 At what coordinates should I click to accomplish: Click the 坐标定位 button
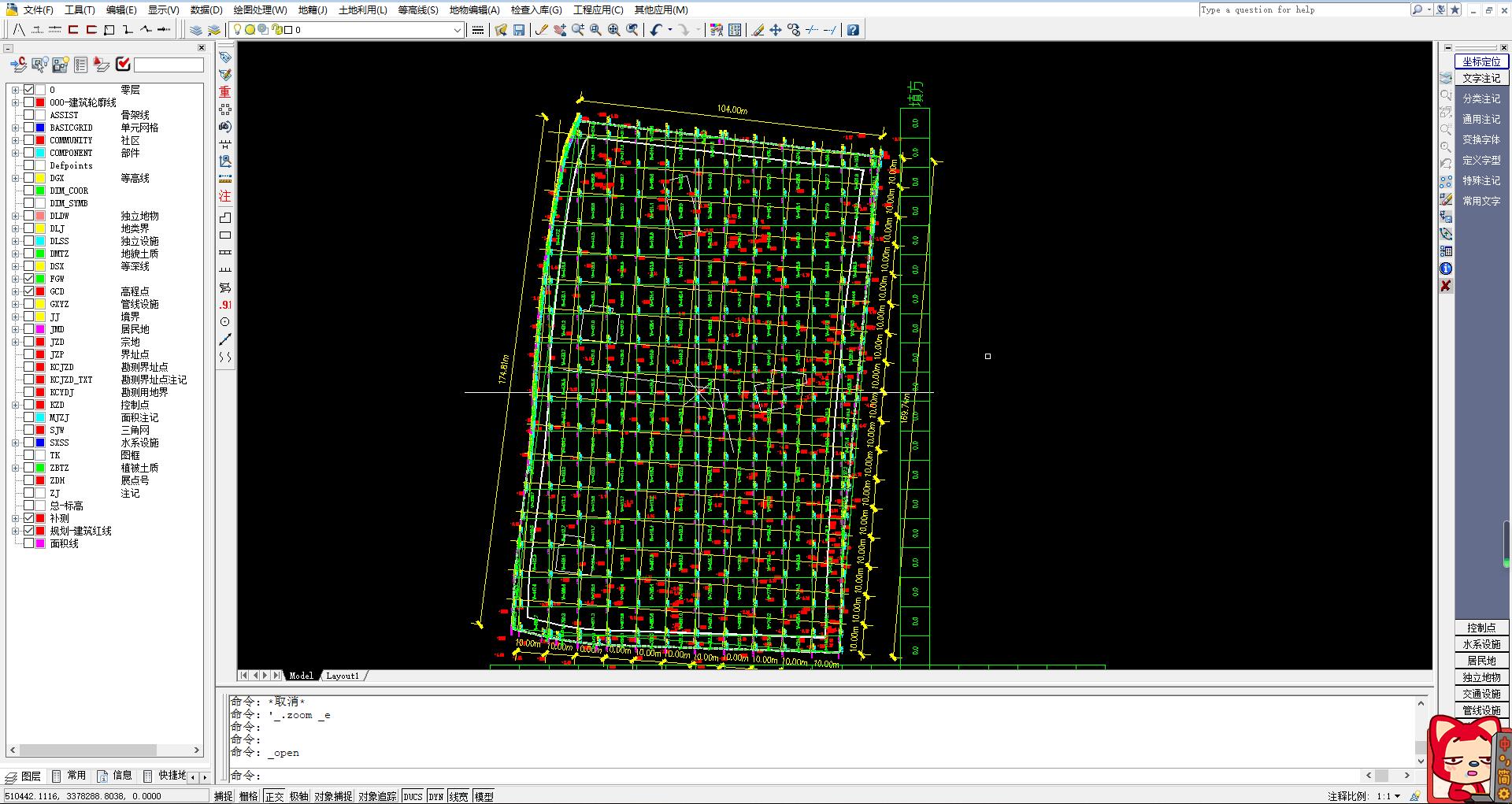coord(1481,61)
